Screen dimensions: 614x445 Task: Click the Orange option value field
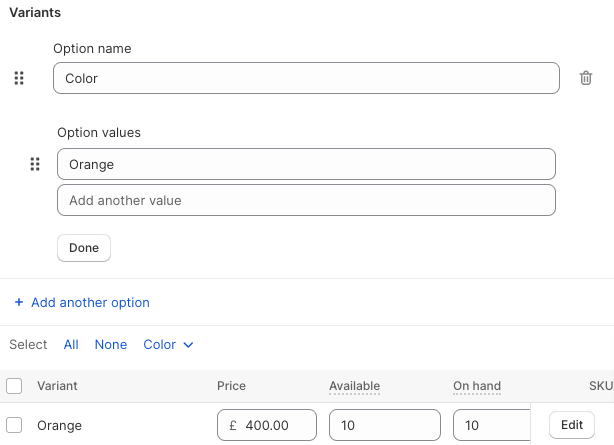pos(305,164)
